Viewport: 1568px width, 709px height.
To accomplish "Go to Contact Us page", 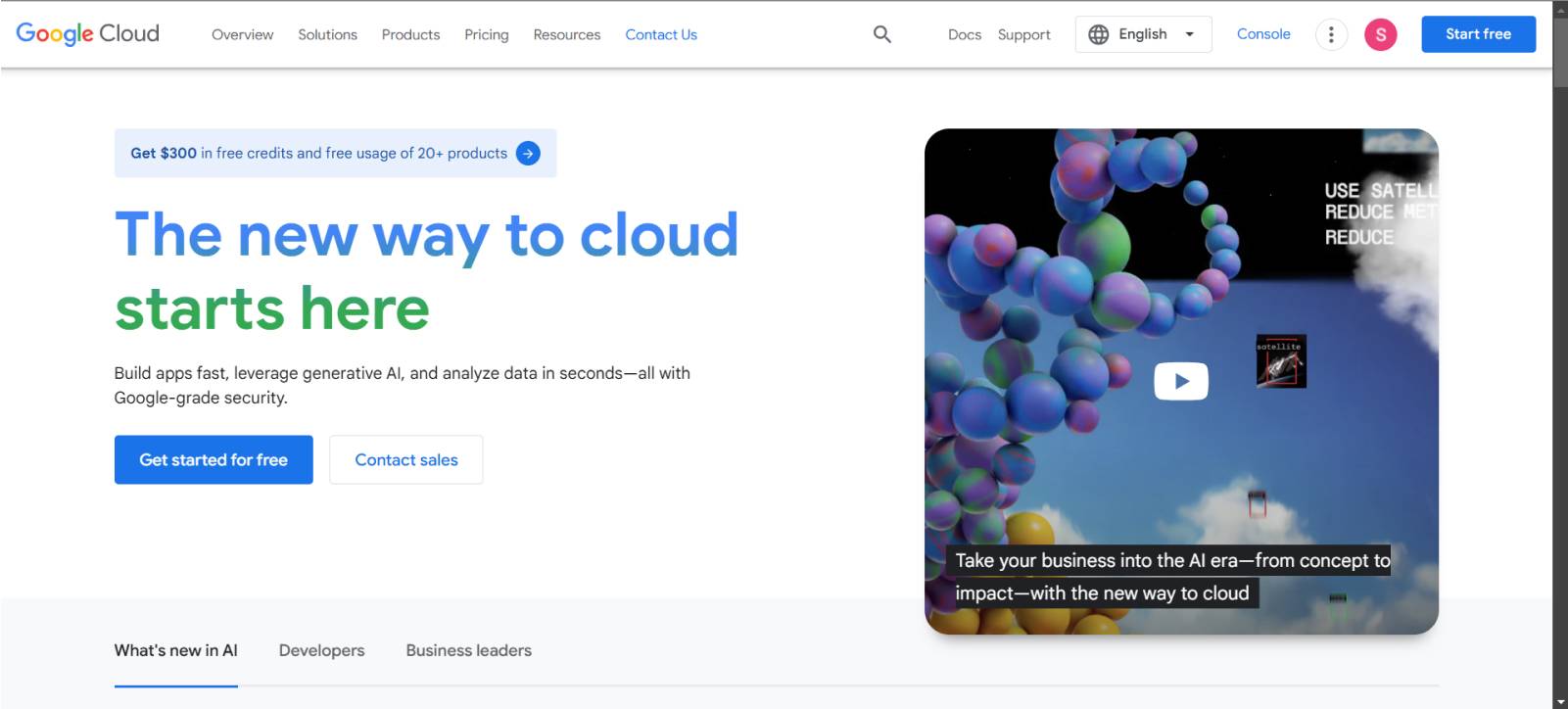I will coord(661,34).
